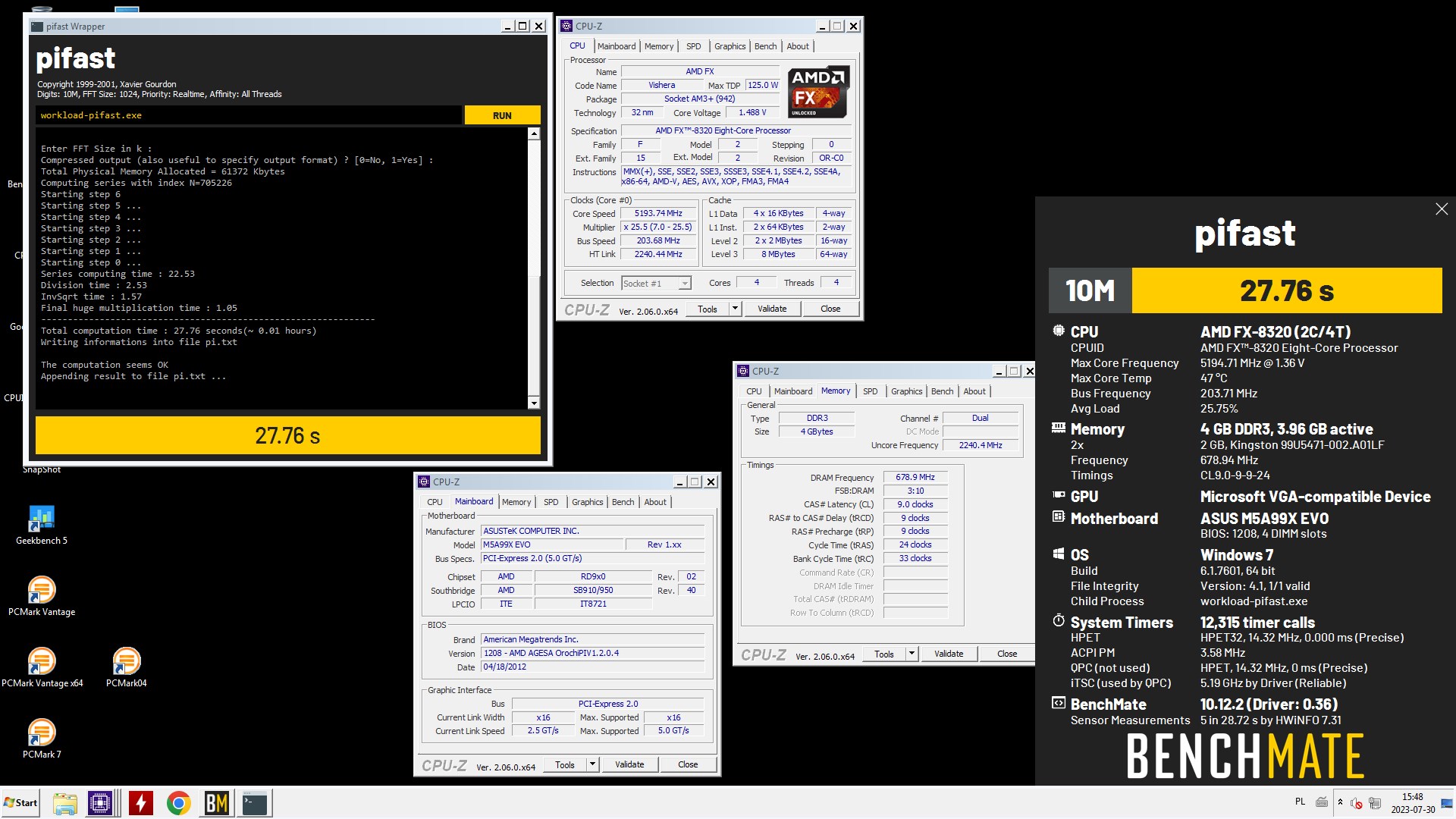Screen dimensions: 1456x819
Task: Close the BenchMate result panel with X
Action: [1442, 209]
